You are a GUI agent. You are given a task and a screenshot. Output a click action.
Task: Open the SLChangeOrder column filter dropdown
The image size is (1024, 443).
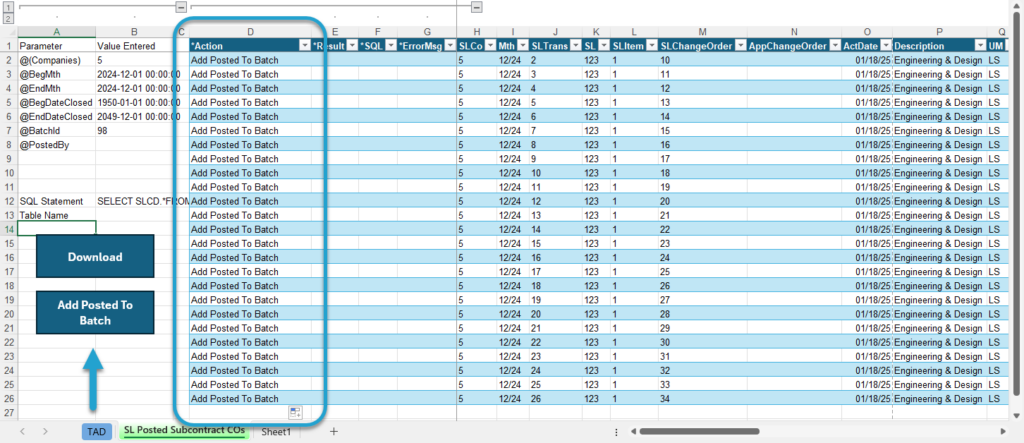[739, 45]
